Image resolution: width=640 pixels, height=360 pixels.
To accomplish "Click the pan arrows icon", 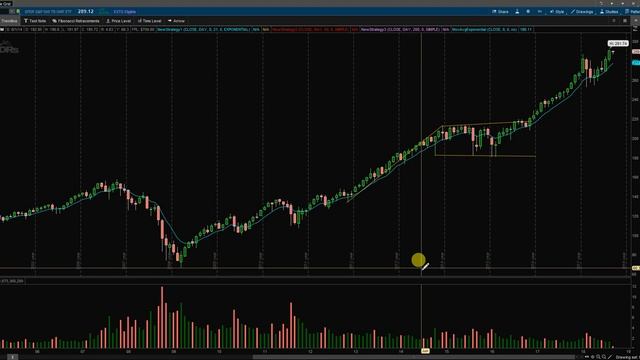I will pyautogui.click(x=587, y=357).
